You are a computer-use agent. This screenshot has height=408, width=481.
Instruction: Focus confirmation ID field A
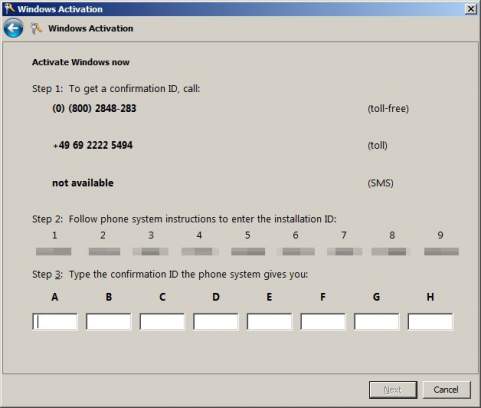click(55, 322)
